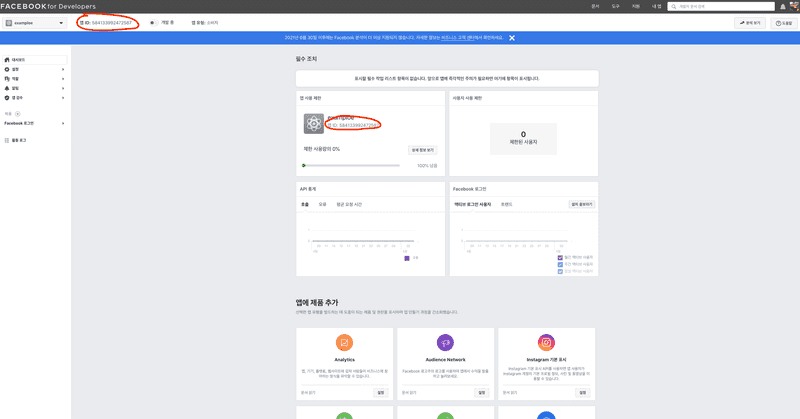
Task: Click the app ID under example app name
Action: 353,125
